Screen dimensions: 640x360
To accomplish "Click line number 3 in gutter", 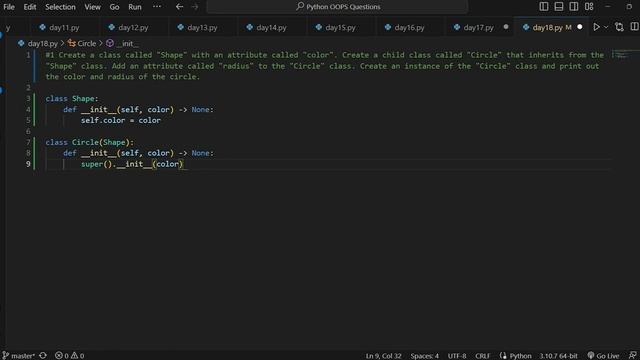I will pos(28,98).
